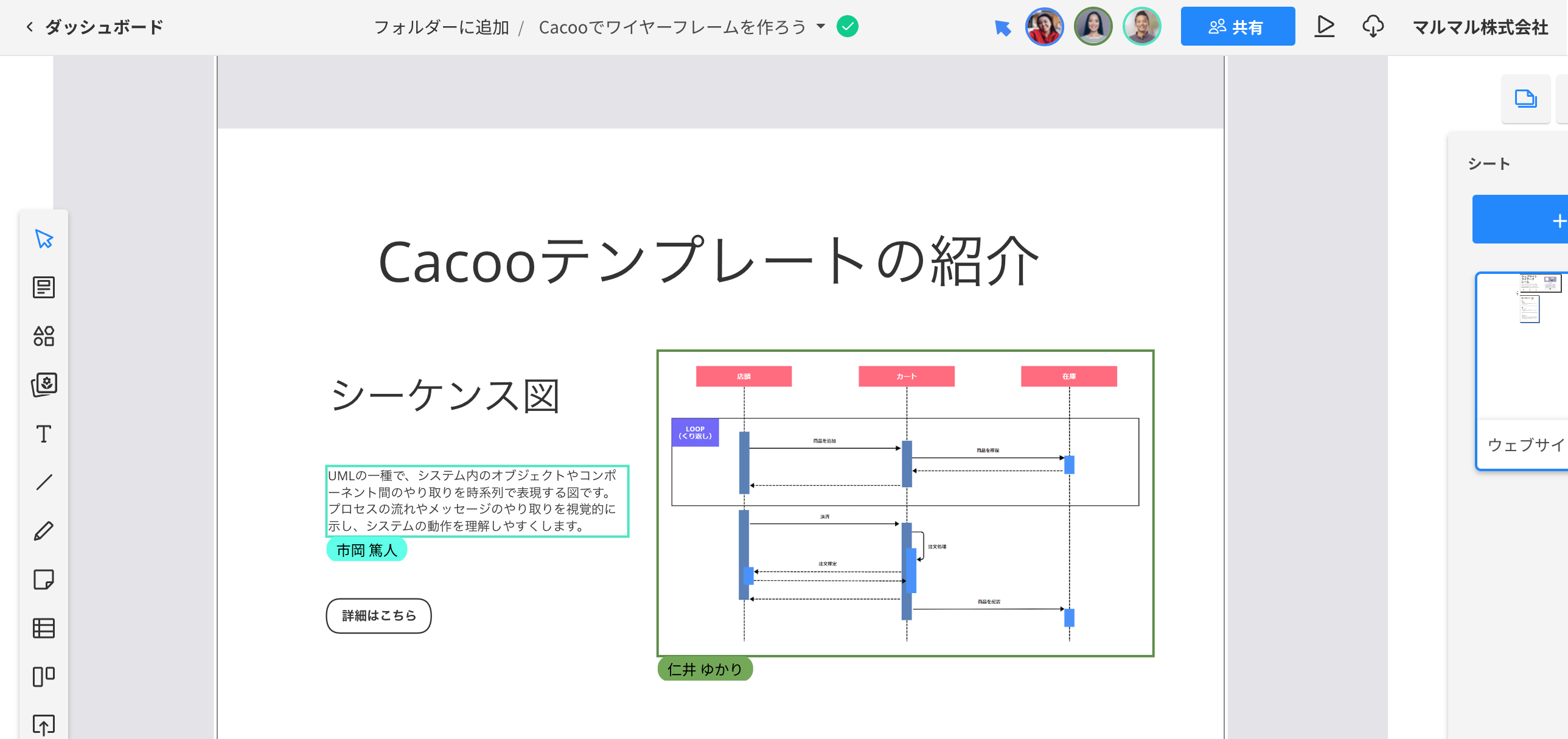This screenshot has height=739, width=1568.
Task: Click the 共有 share button
Action: 1238,27
